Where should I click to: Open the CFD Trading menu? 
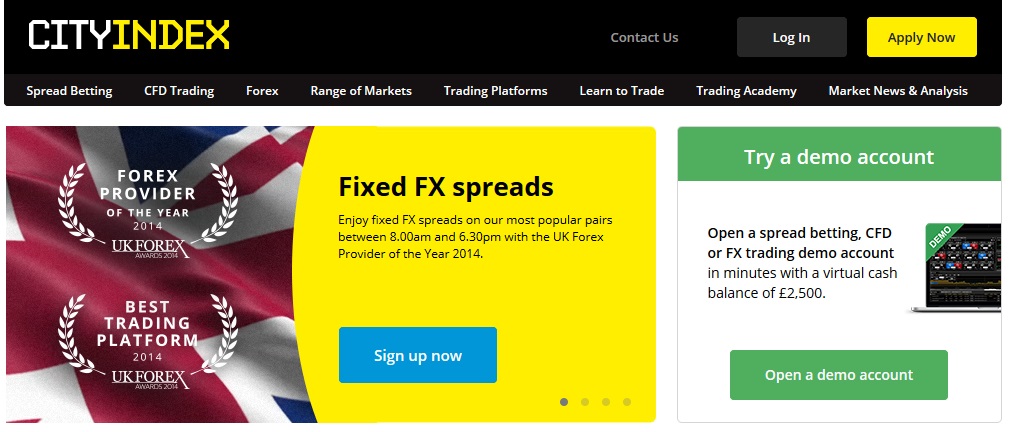point(179,91)
